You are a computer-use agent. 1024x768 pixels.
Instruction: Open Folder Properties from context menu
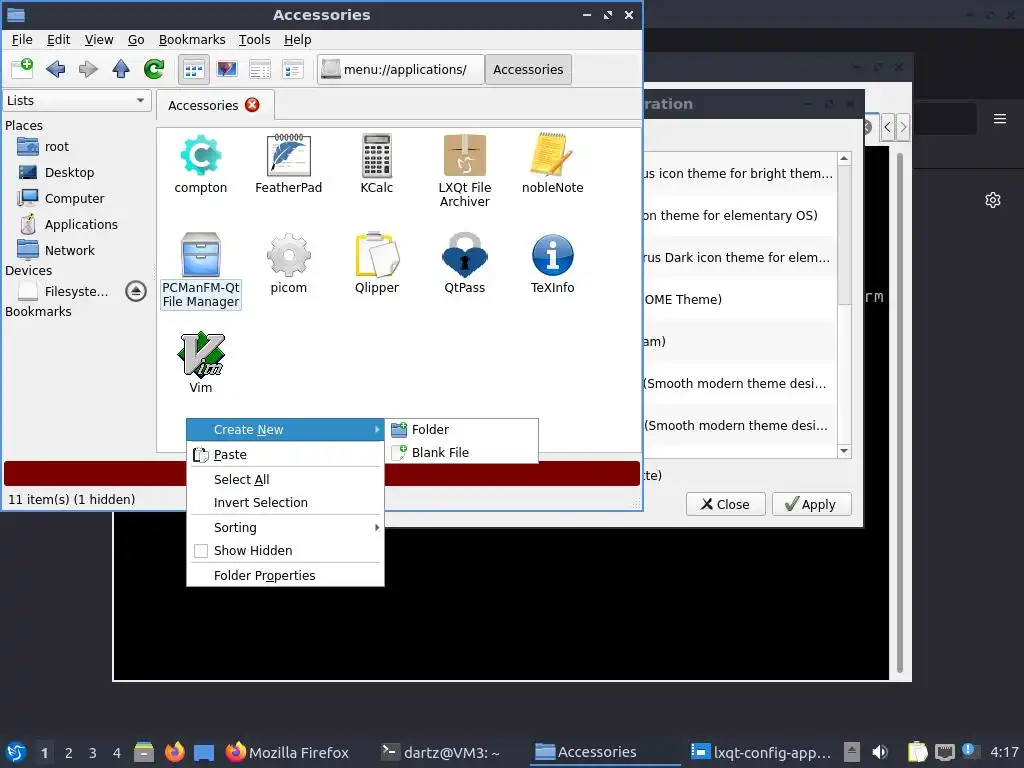pyautogui.click(x=285, y=575)
